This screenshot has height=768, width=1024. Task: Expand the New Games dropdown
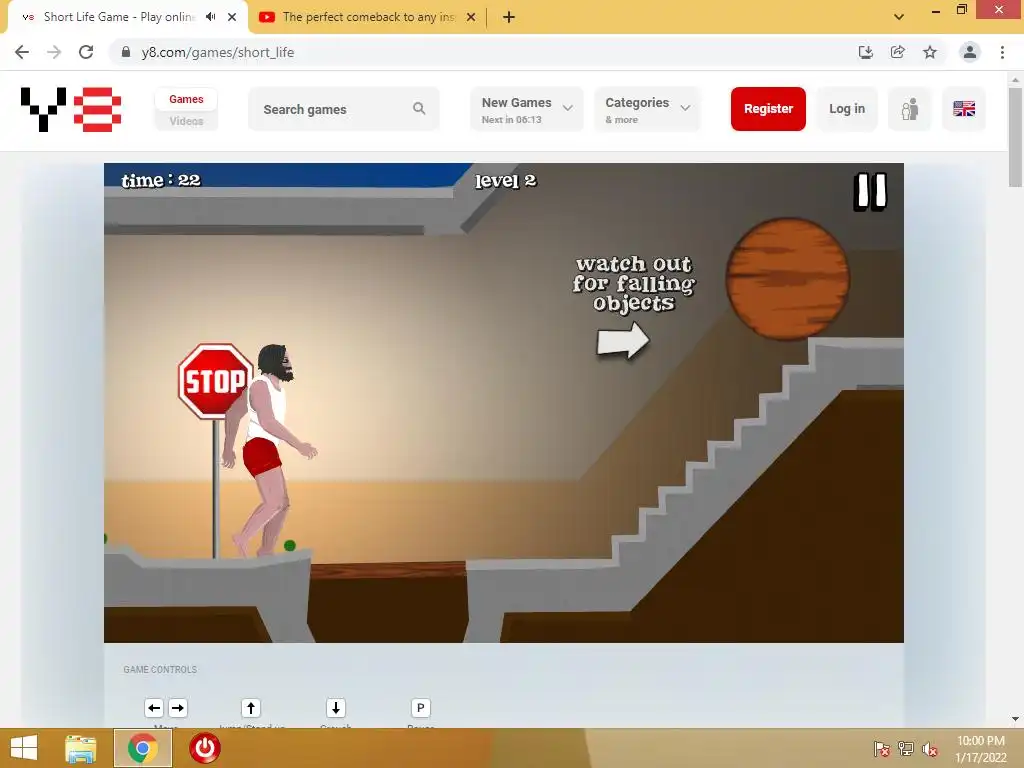tap(527, 109)
